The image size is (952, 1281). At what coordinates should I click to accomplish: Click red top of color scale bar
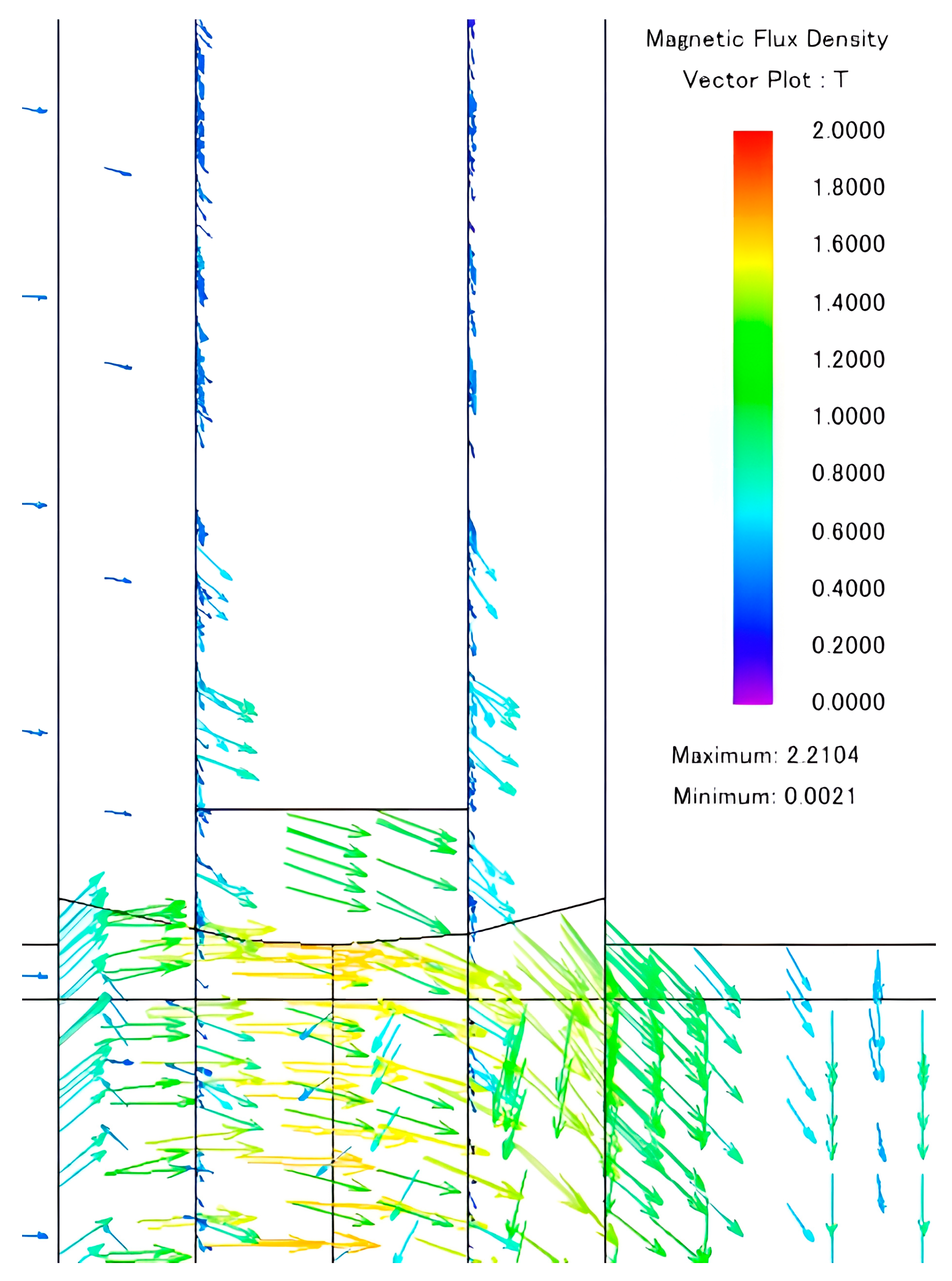click(x=753, y=140)
